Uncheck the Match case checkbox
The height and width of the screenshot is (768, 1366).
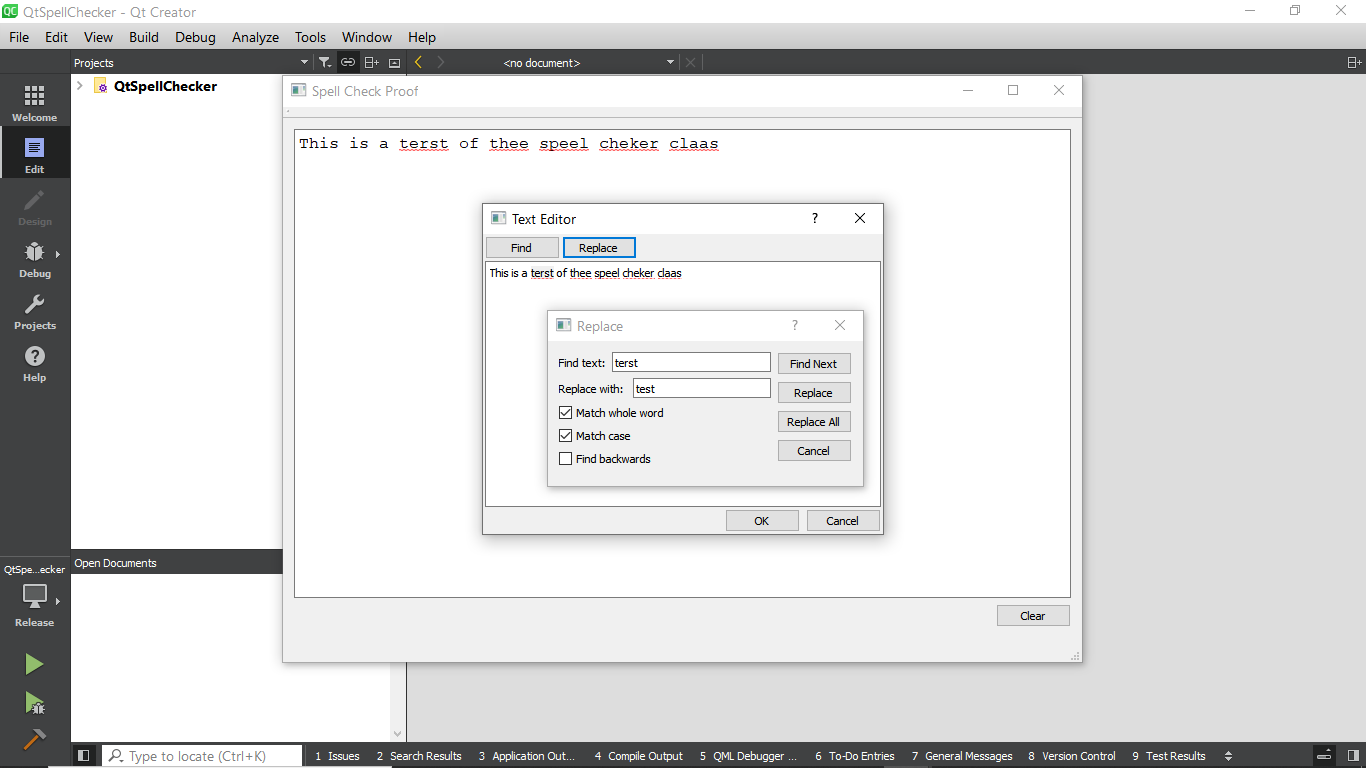click(x=566, y=436)
